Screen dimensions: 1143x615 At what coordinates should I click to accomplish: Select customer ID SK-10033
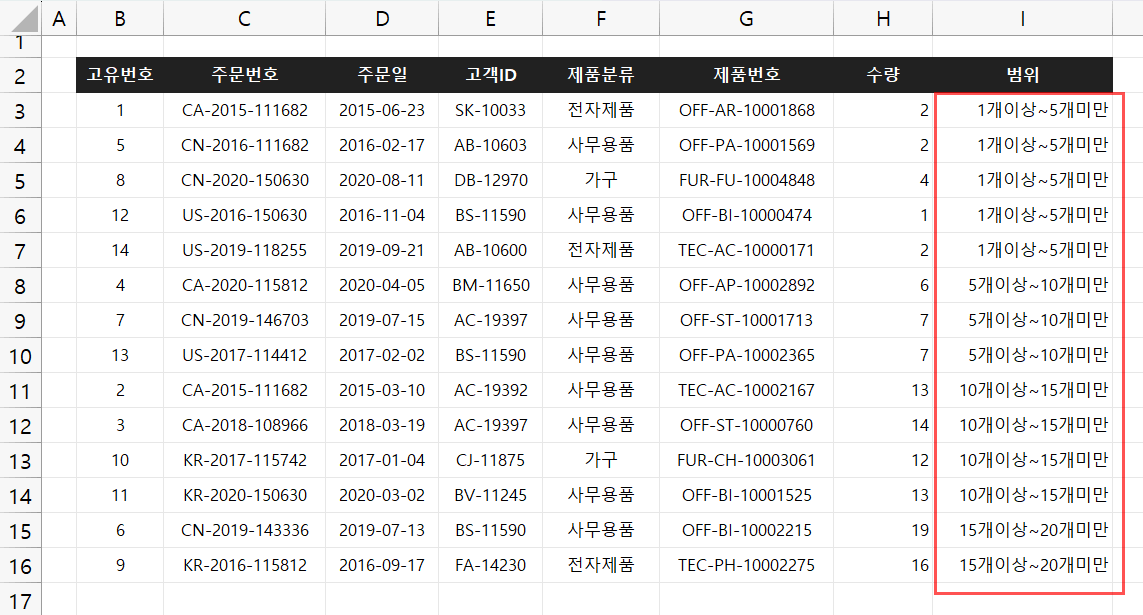coord(491,111)
